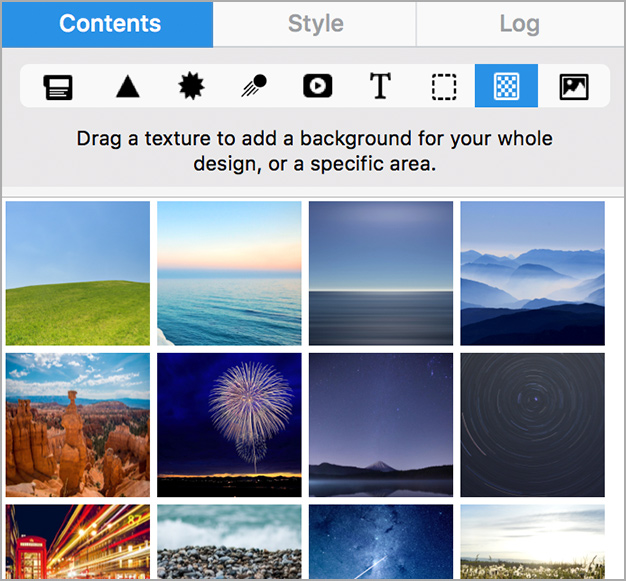Select the video play media icon
Screen dimensions: 626x581
[x=317, y=86]
